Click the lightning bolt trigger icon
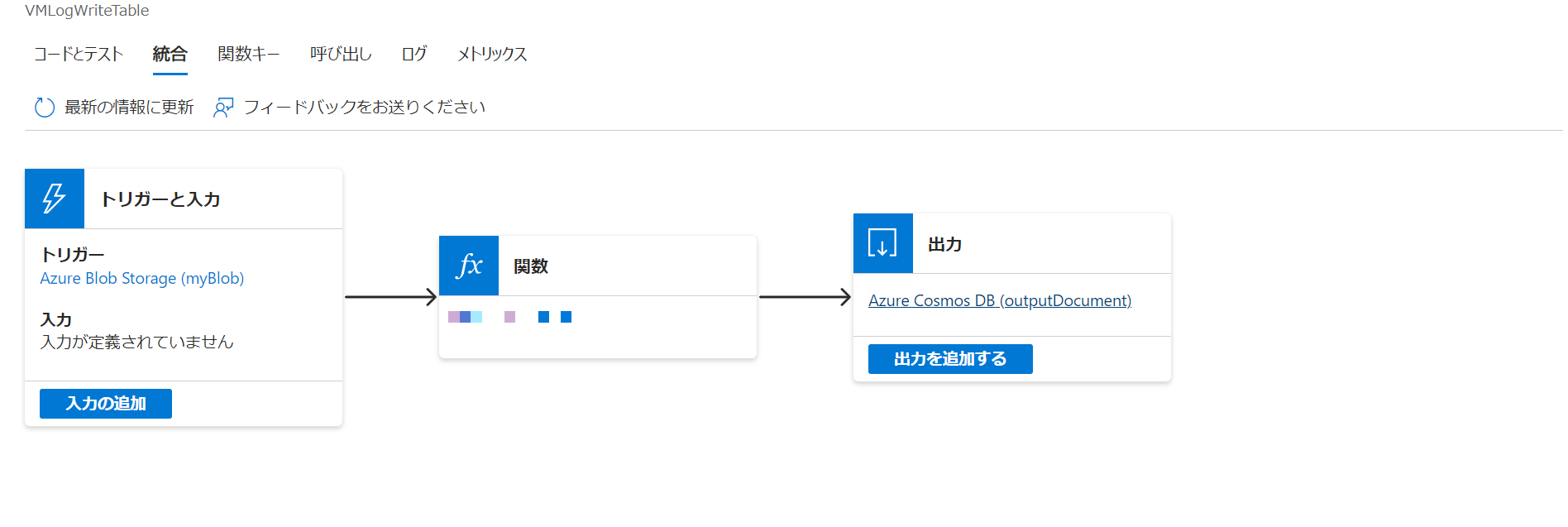This screenshot has width=1568, height=527. 55,199
